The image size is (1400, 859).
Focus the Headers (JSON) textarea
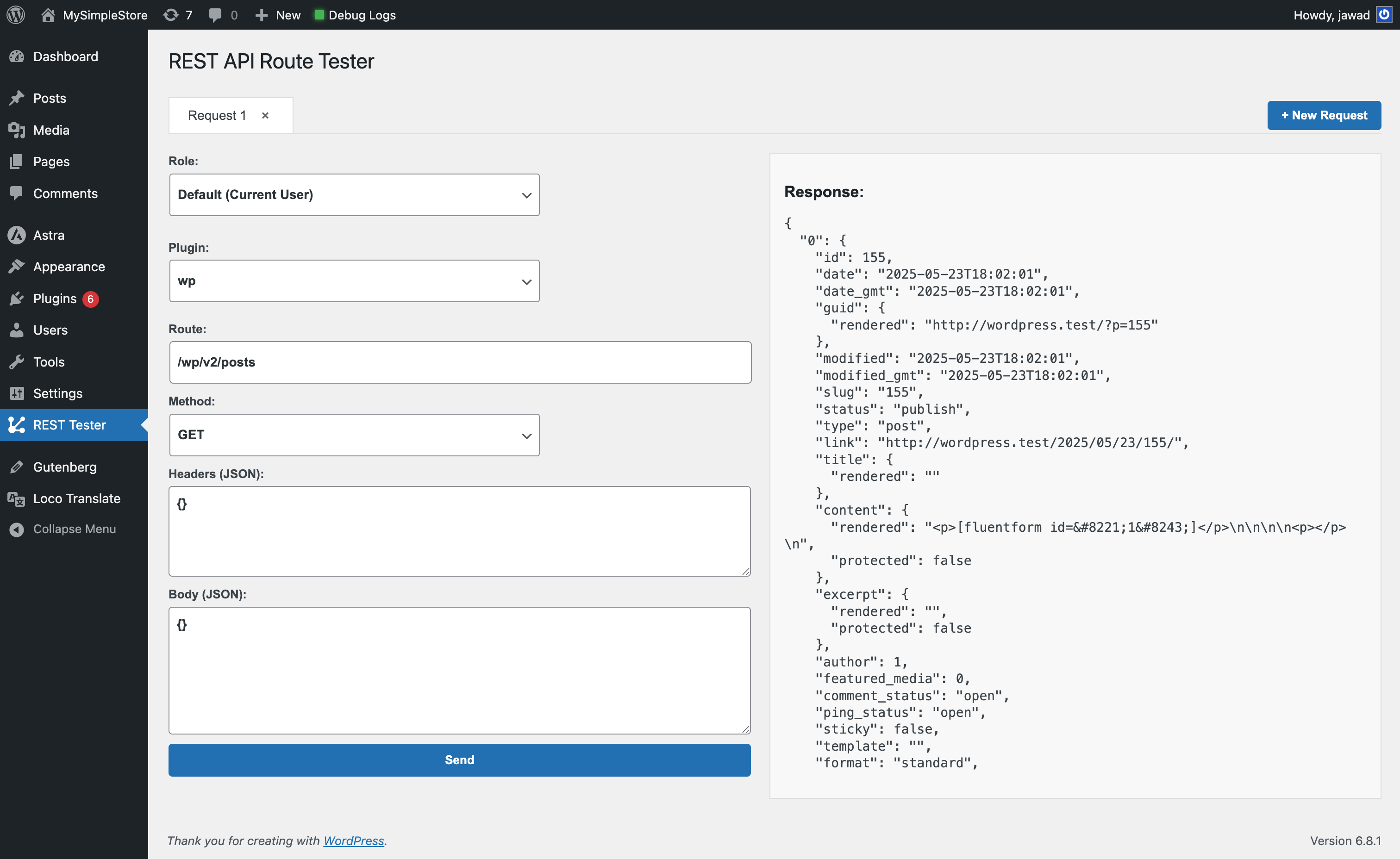[459, 531]
